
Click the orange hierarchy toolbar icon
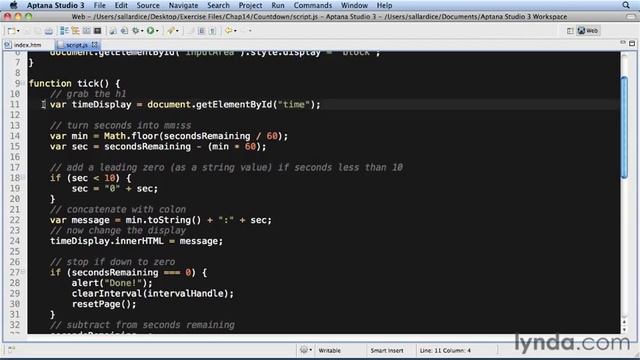[x=75, y=31]
